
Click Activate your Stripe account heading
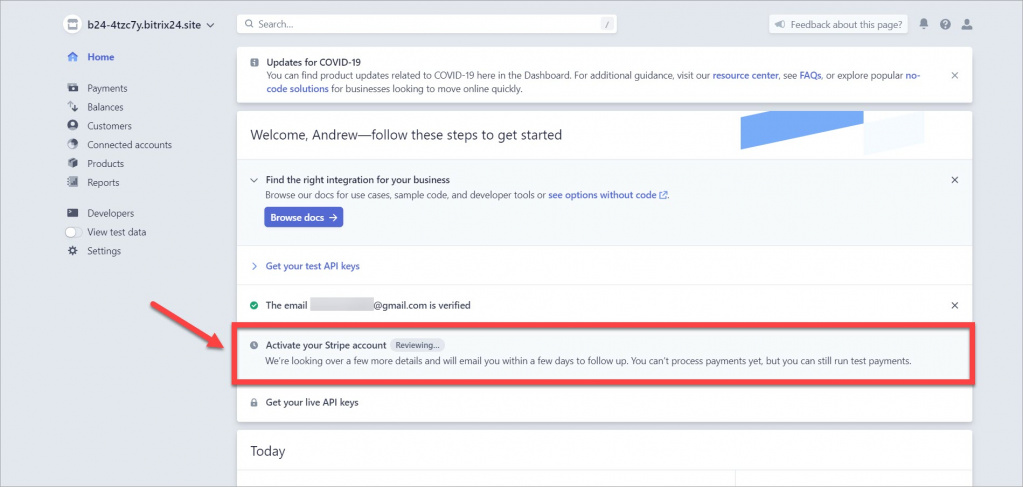(326, 345)
